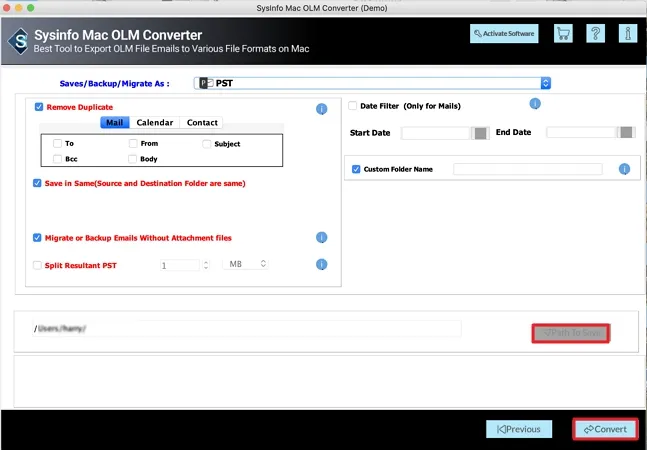Viewport: 647px width, 450px height.
Task: Click Activate Software button
Action: tap(504, 33)
